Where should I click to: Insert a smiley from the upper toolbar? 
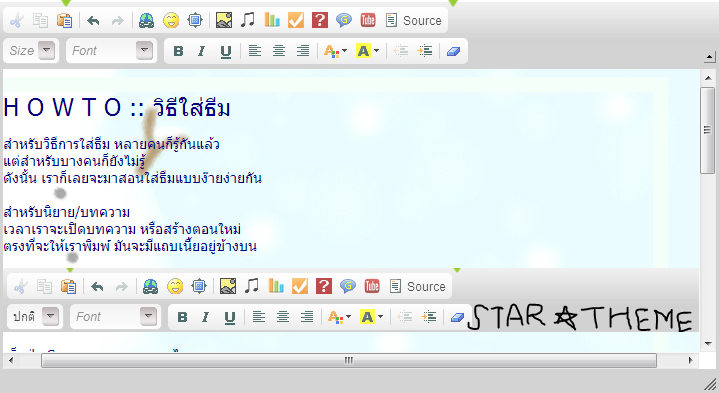[171, 21]
